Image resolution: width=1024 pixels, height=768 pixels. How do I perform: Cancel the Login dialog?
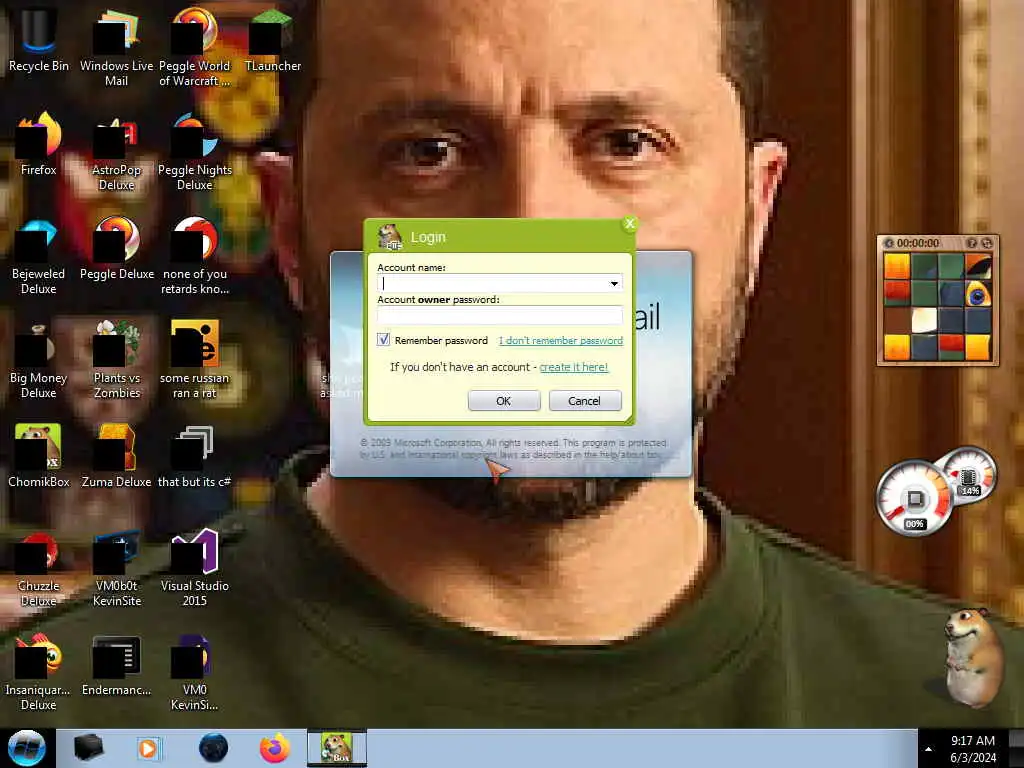[584, 401]
